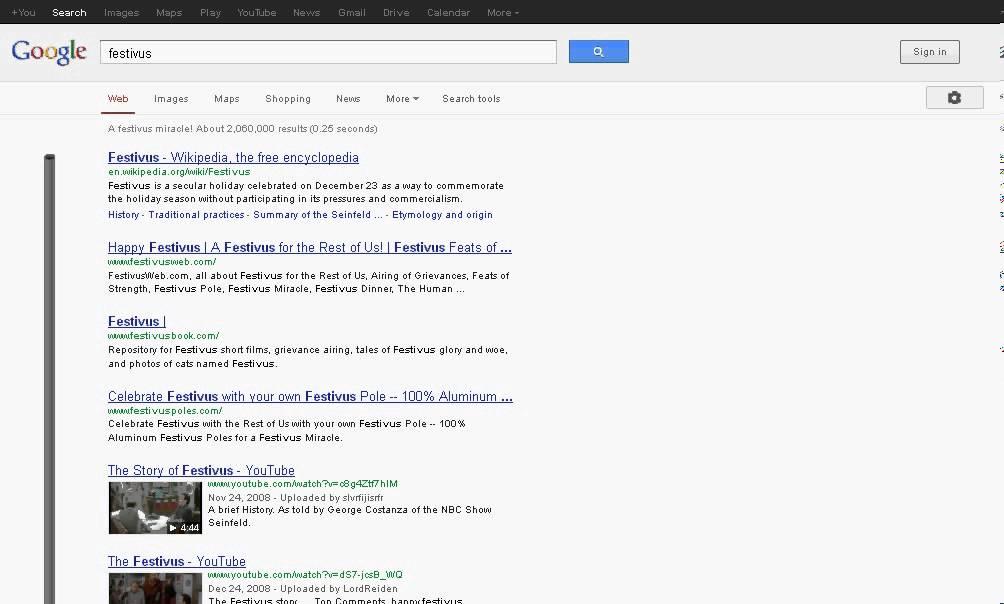Select the Web results tab
The image size is (1004, 604).
click(118, 99)
